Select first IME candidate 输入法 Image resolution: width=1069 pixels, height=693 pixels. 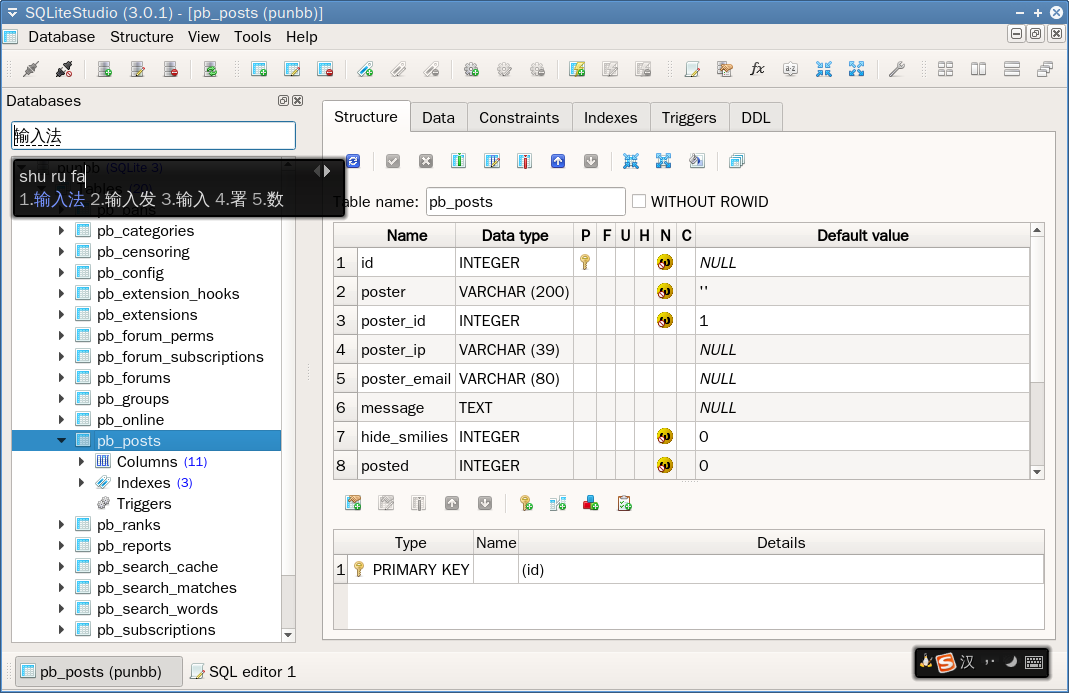click(x=52, y=200)
